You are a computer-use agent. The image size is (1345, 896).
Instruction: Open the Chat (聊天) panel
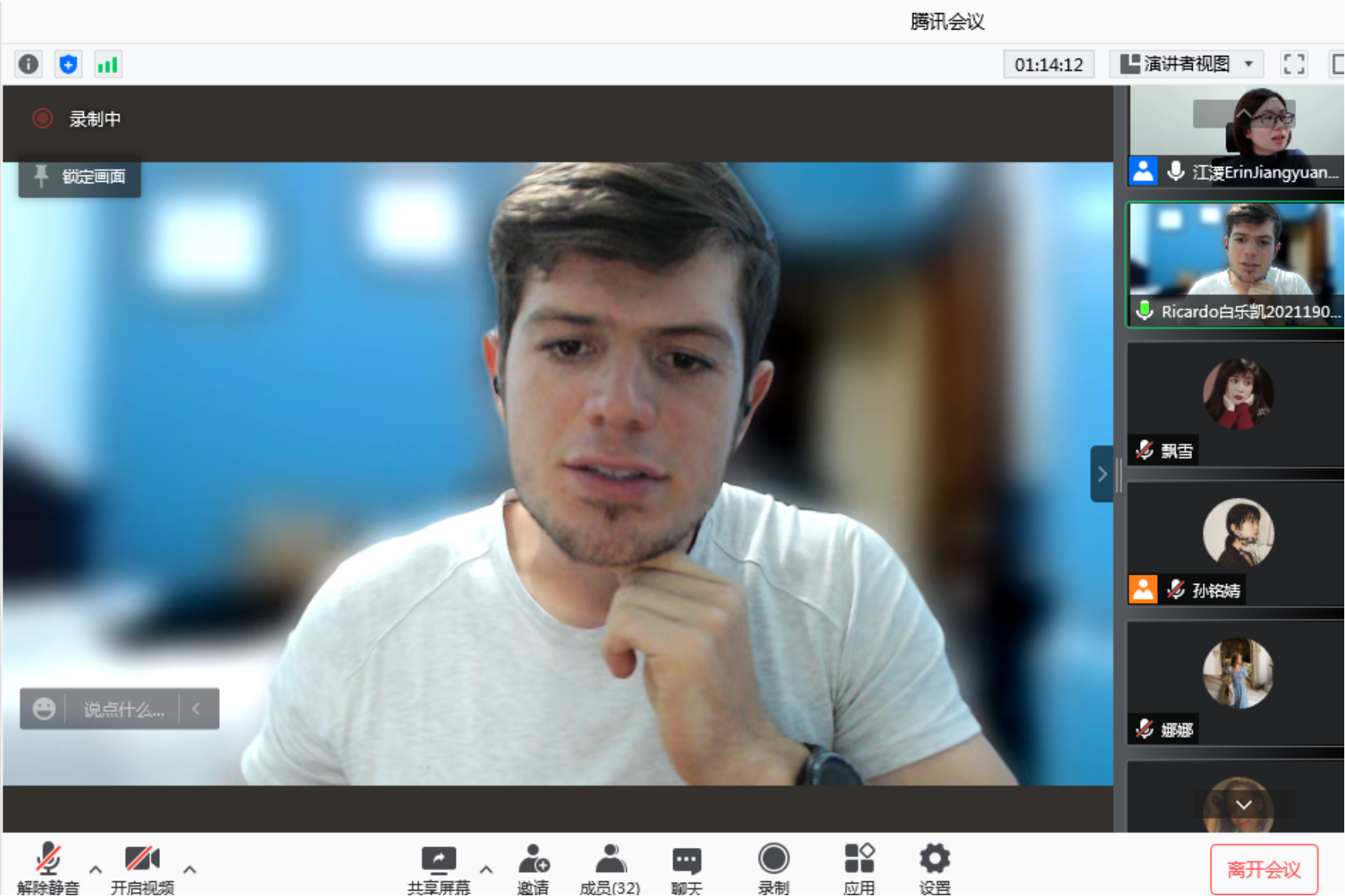tap(686, 866)
